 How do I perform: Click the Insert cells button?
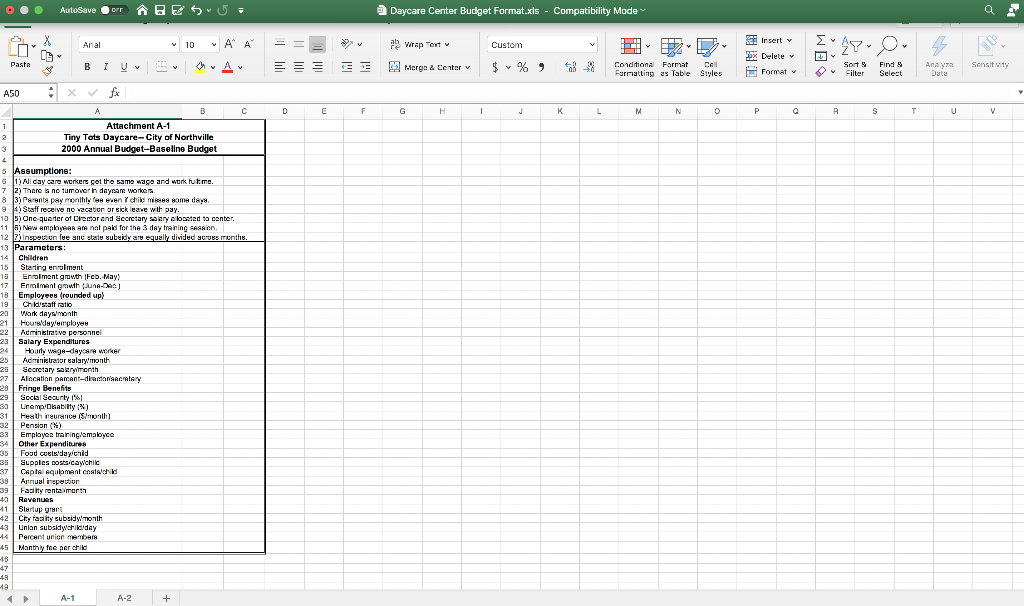pos(769,40)
